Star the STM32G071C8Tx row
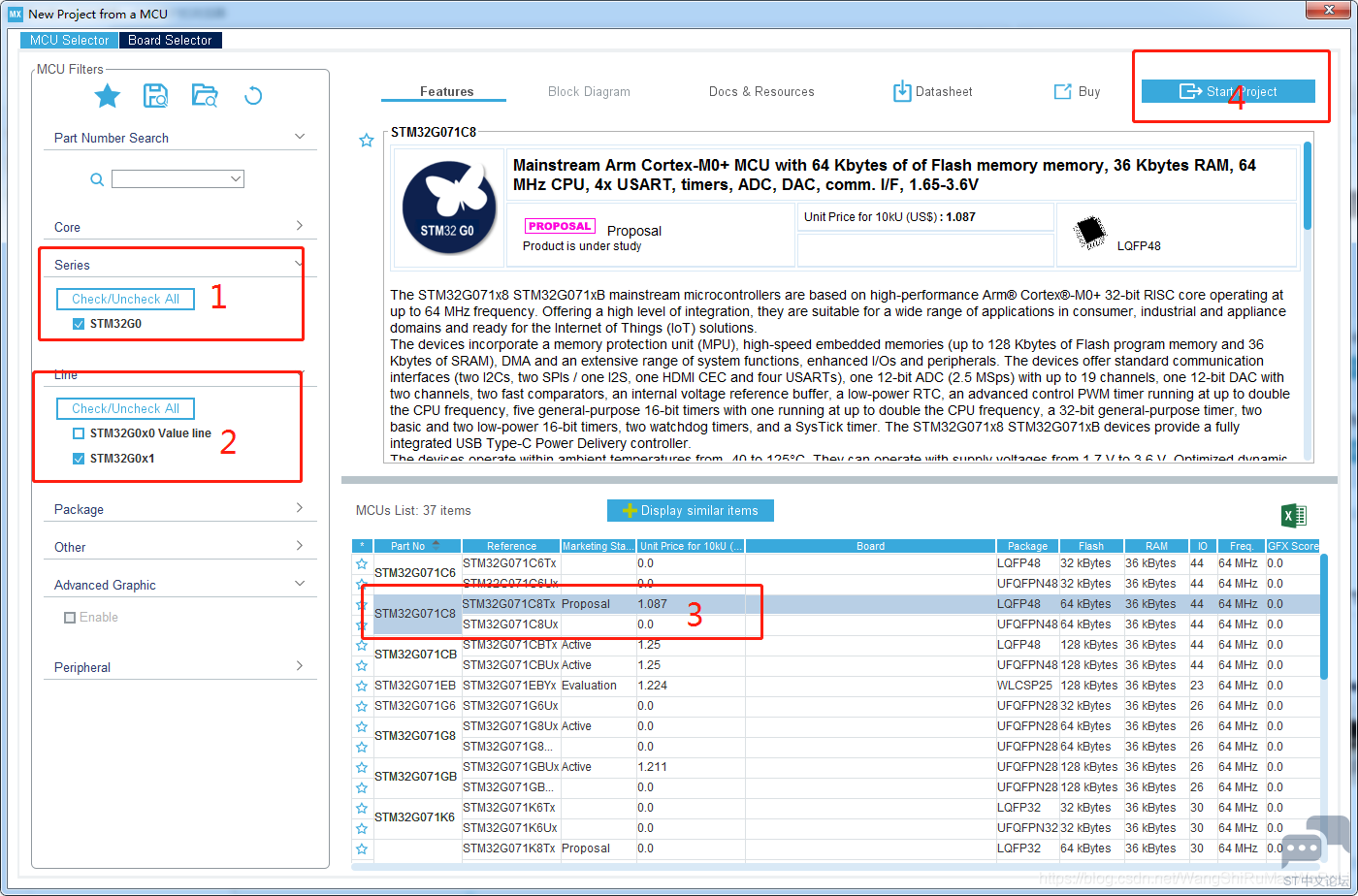The width and height of the screenshot is (1358, 896). [362, 604]
